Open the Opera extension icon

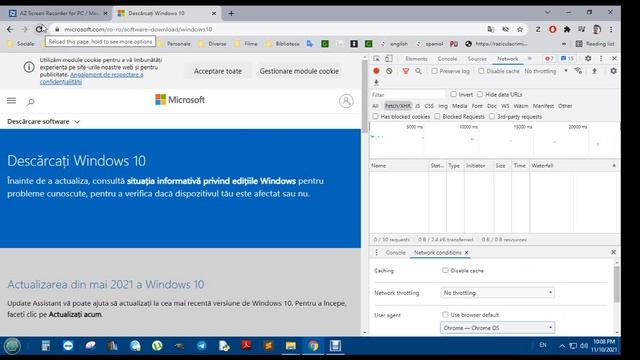coord(552,29)
